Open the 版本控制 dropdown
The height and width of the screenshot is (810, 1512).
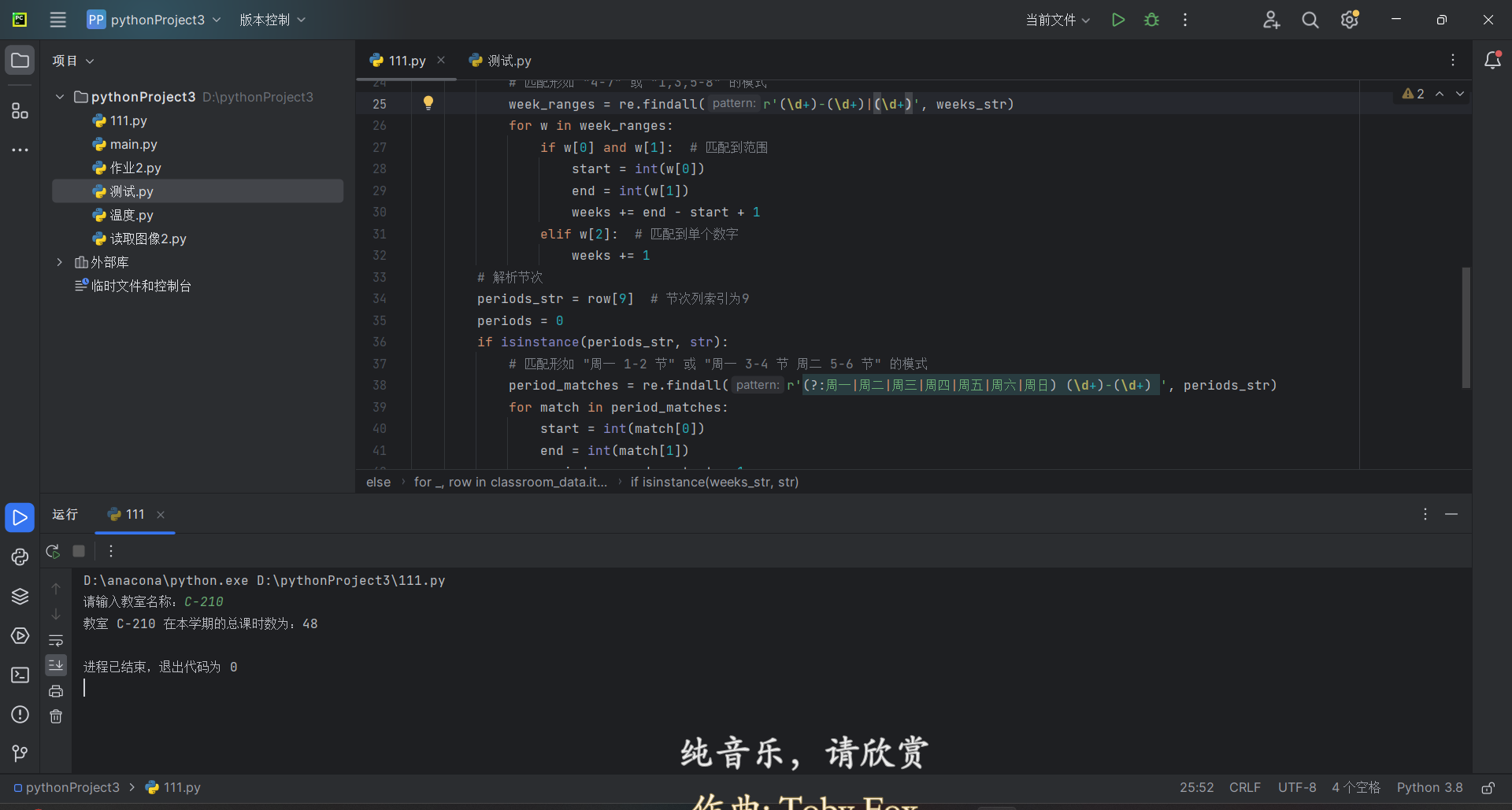[272, 20]
